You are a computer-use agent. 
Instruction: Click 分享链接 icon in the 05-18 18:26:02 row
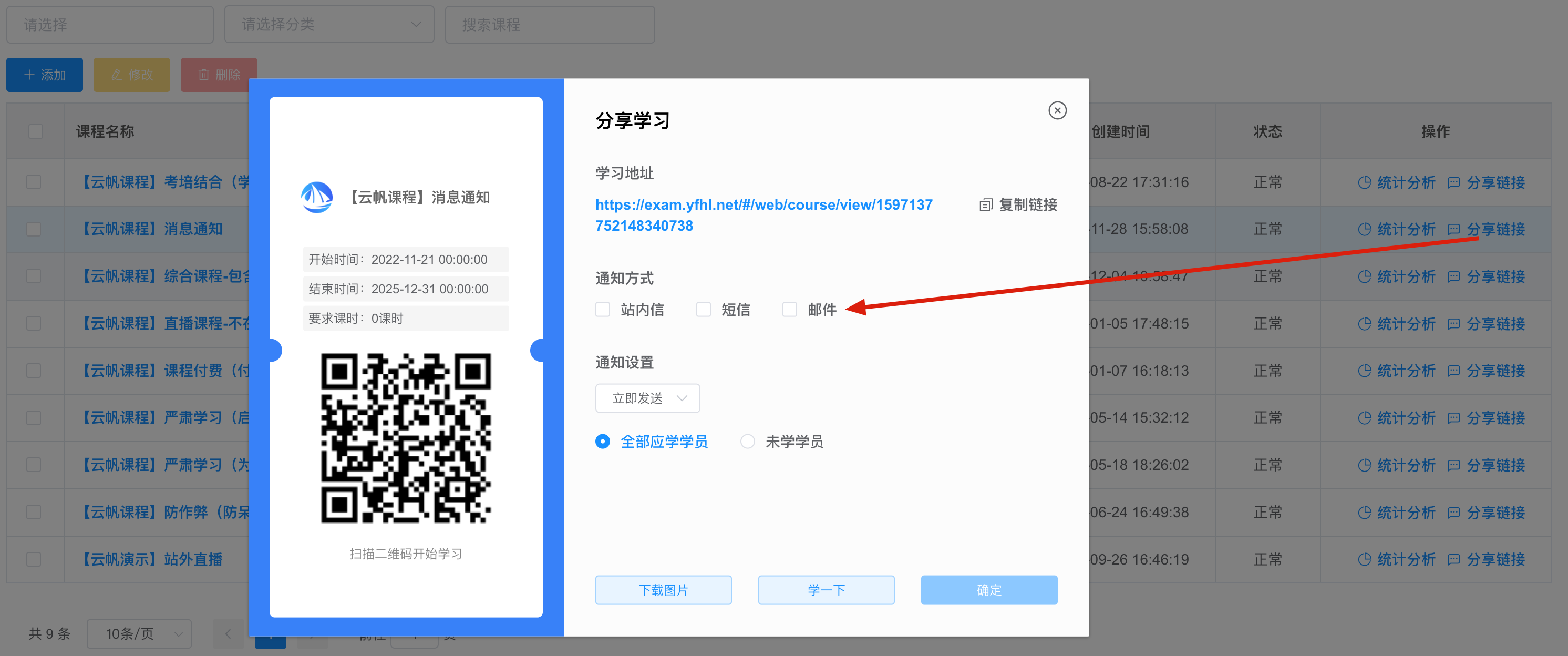[1453, 465]
